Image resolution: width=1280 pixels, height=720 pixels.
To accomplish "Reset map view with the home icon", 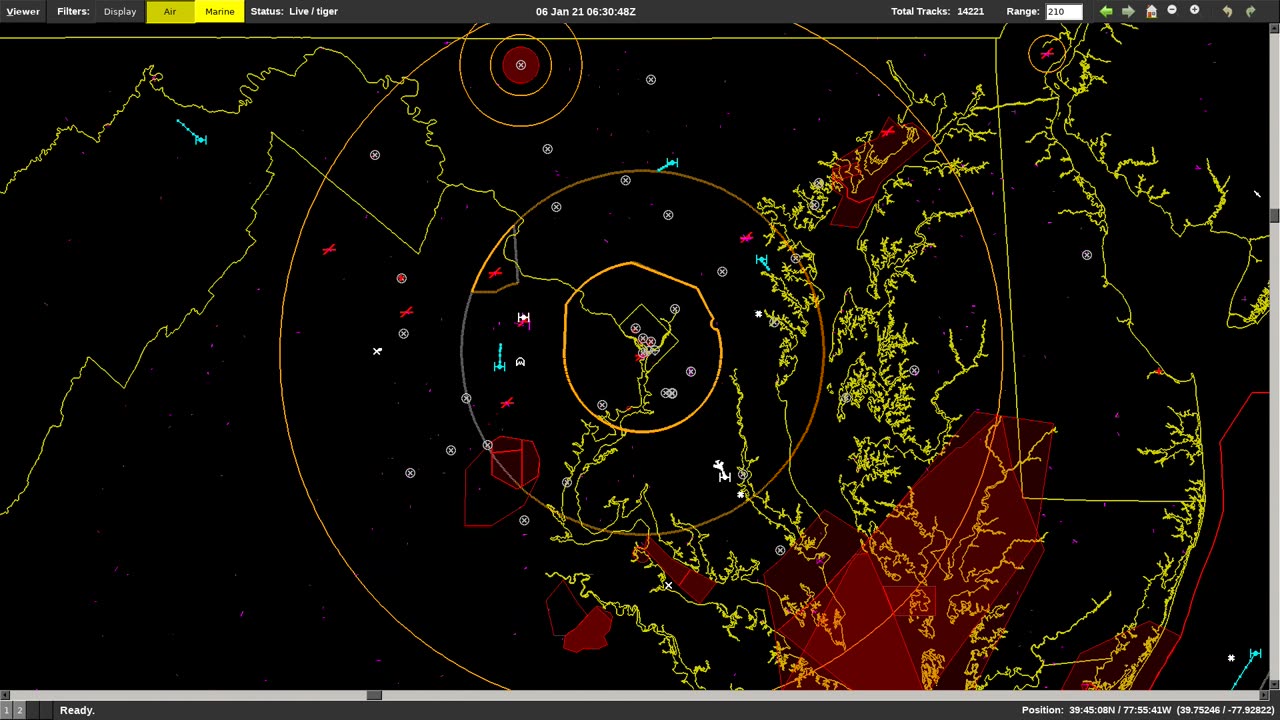I will point(1151,11).
